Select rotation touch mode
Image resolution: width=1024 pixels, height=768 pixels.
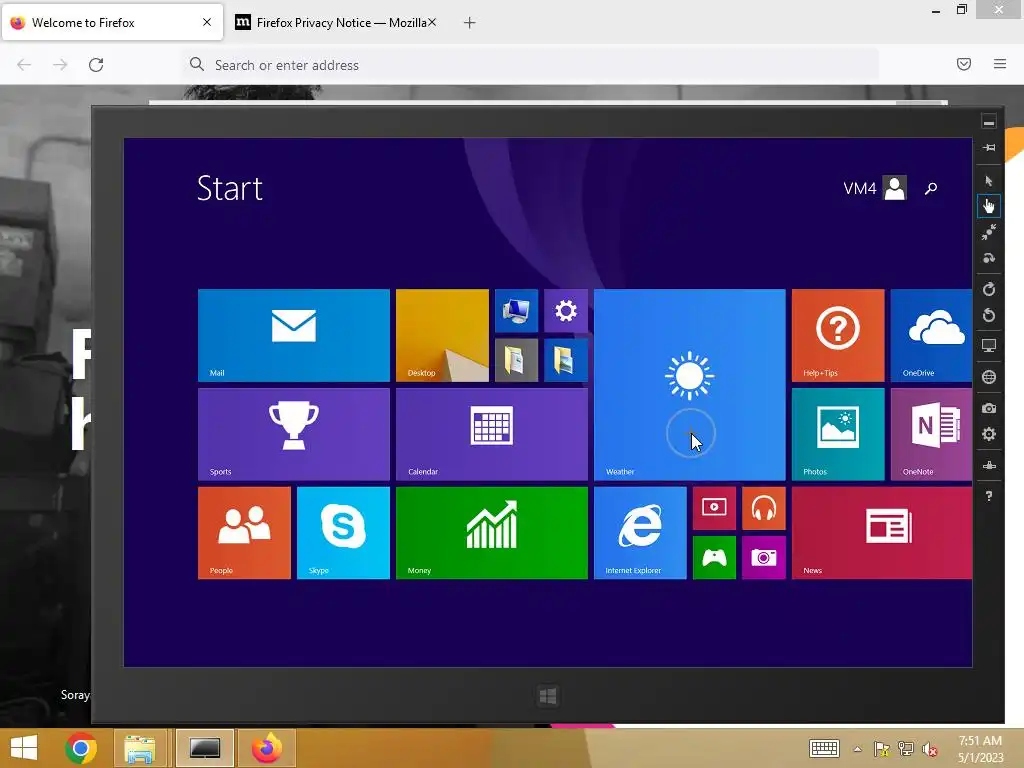[989, 258]
